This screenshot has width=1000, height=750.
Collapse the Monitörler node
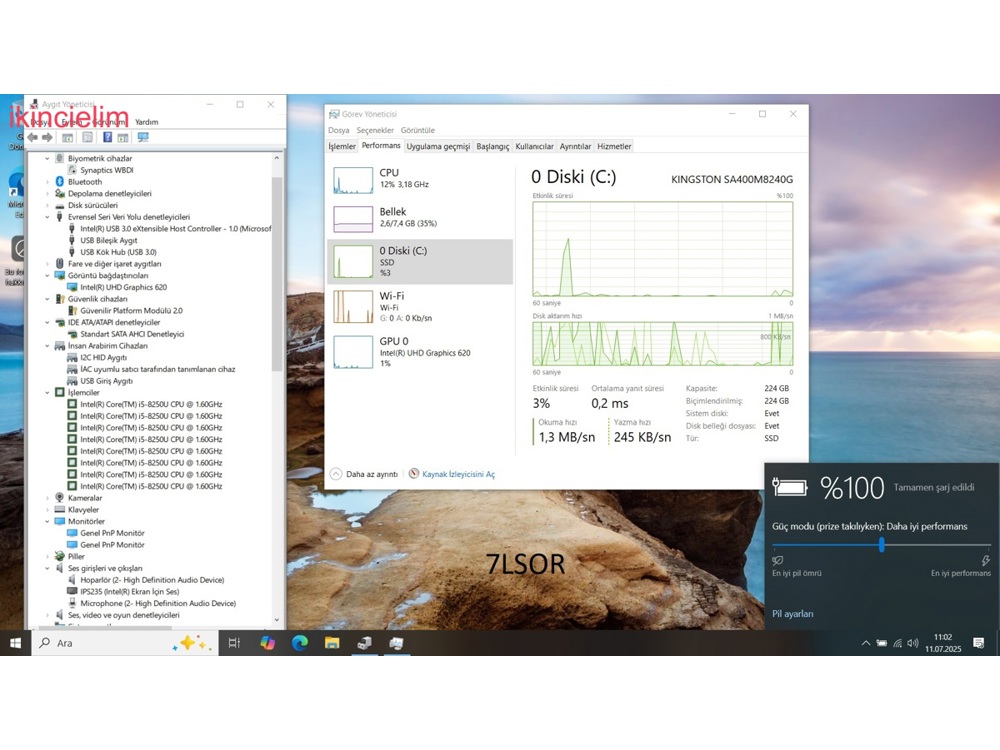[47, 521]
